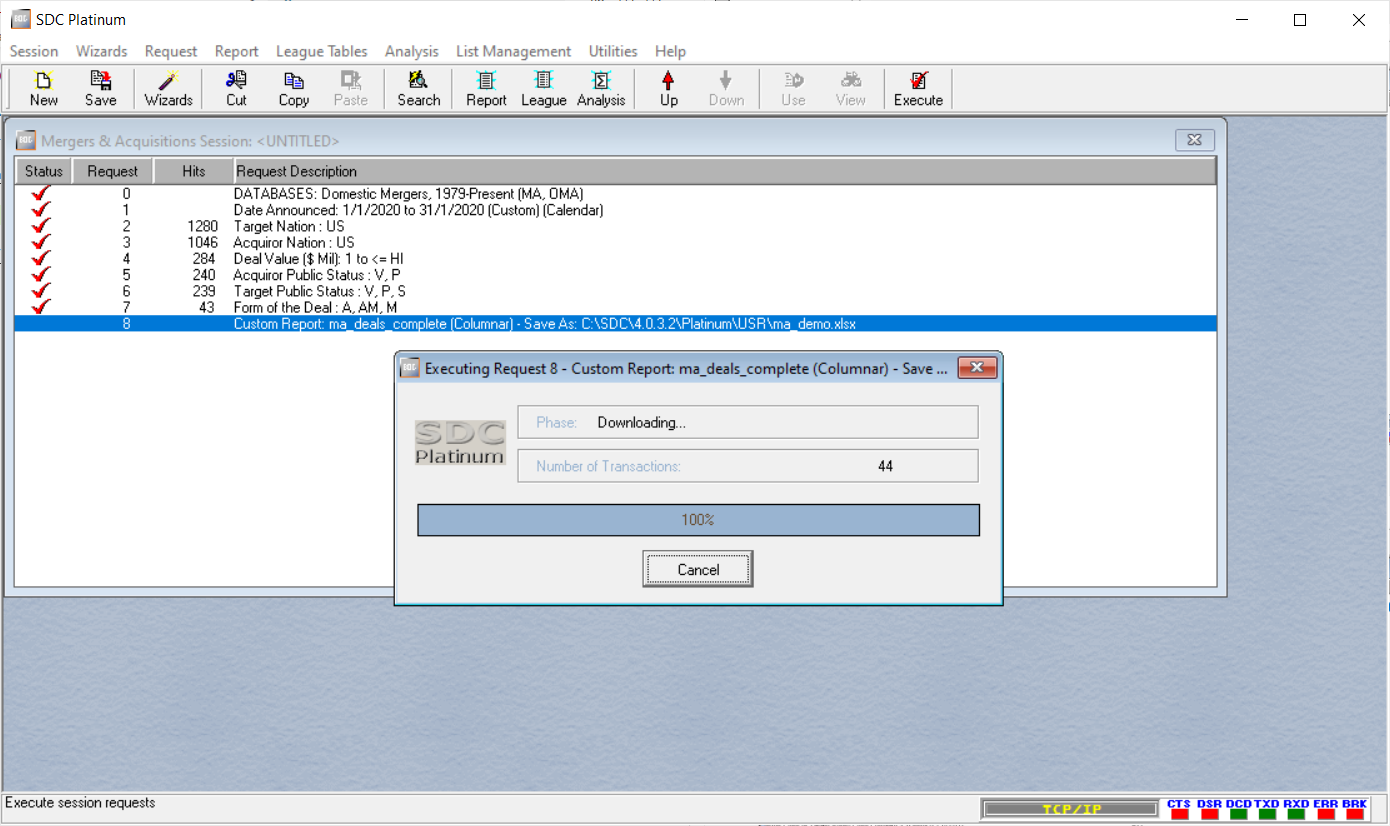Open the List Management menu
This screenshot has height=826, width=1390.
pyautogui.click(x=513, y=51)
